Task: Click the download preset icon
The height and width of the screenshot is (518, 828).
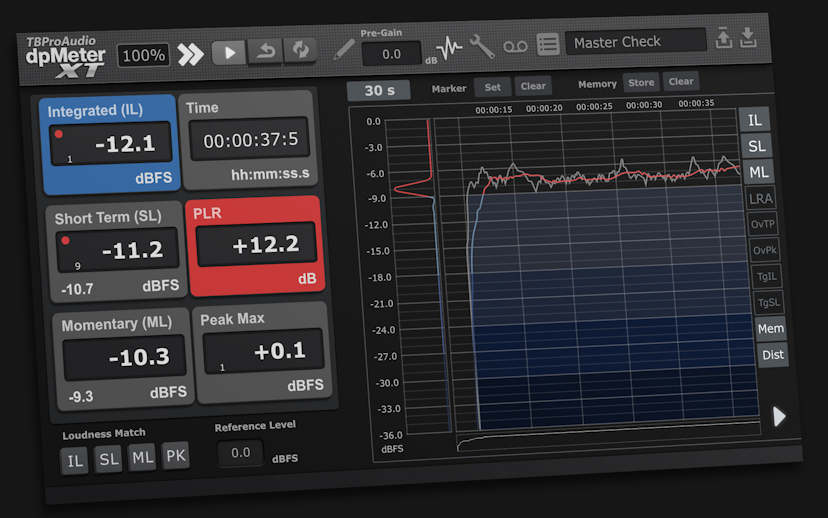Action: pyautogui.click(x=748, y=37)
